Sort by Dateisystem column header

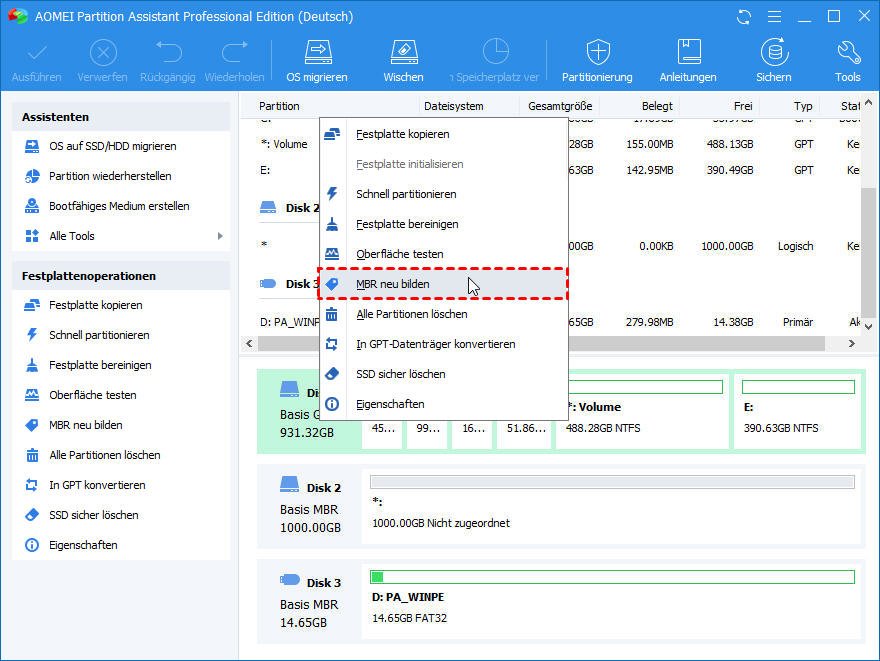tap(453, 106)
